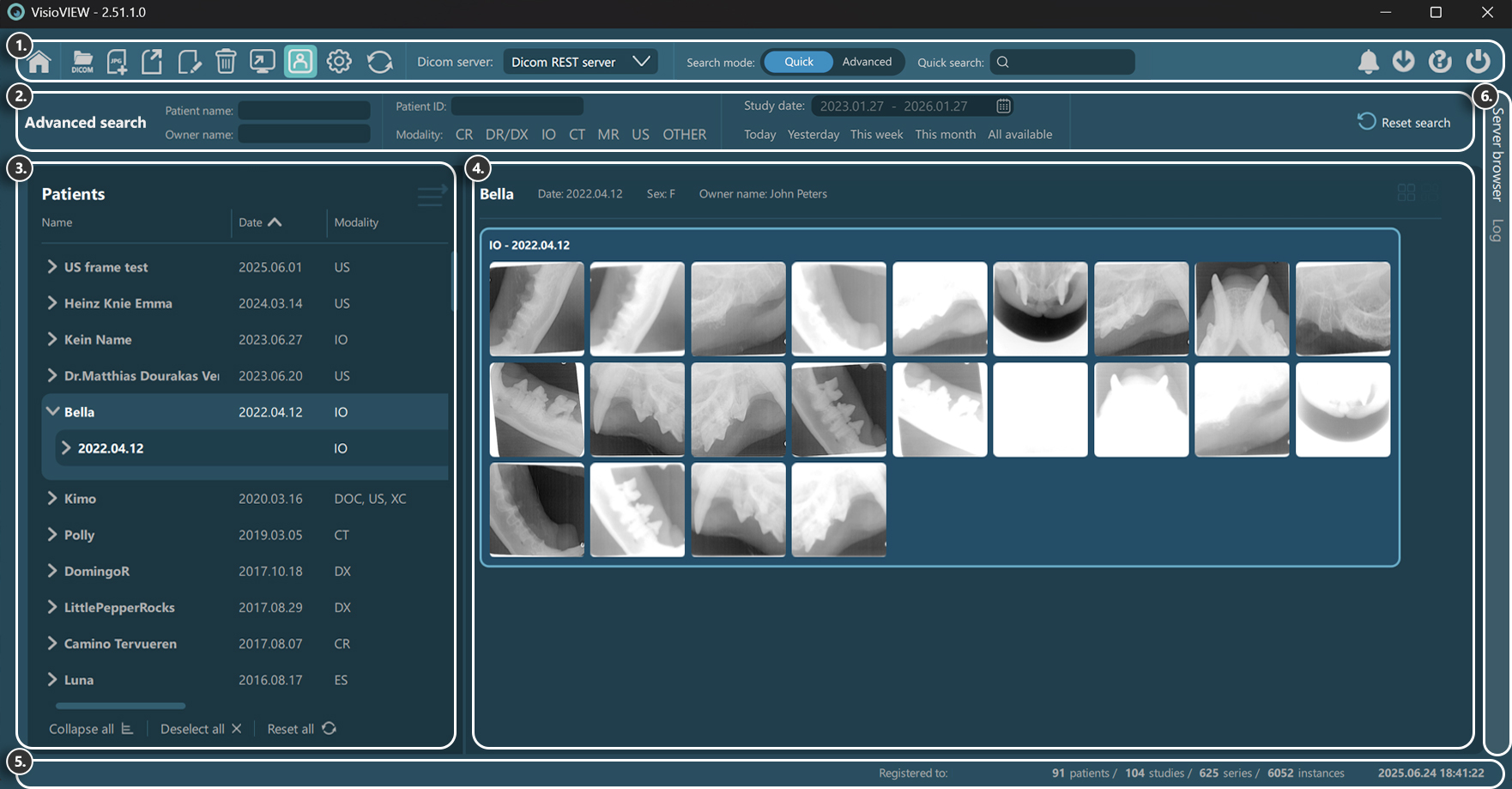Image resolution: width=1512 pixels, height=789 pixels.
Task: Select the 'This week' date filter
Action: click(876, 135)
